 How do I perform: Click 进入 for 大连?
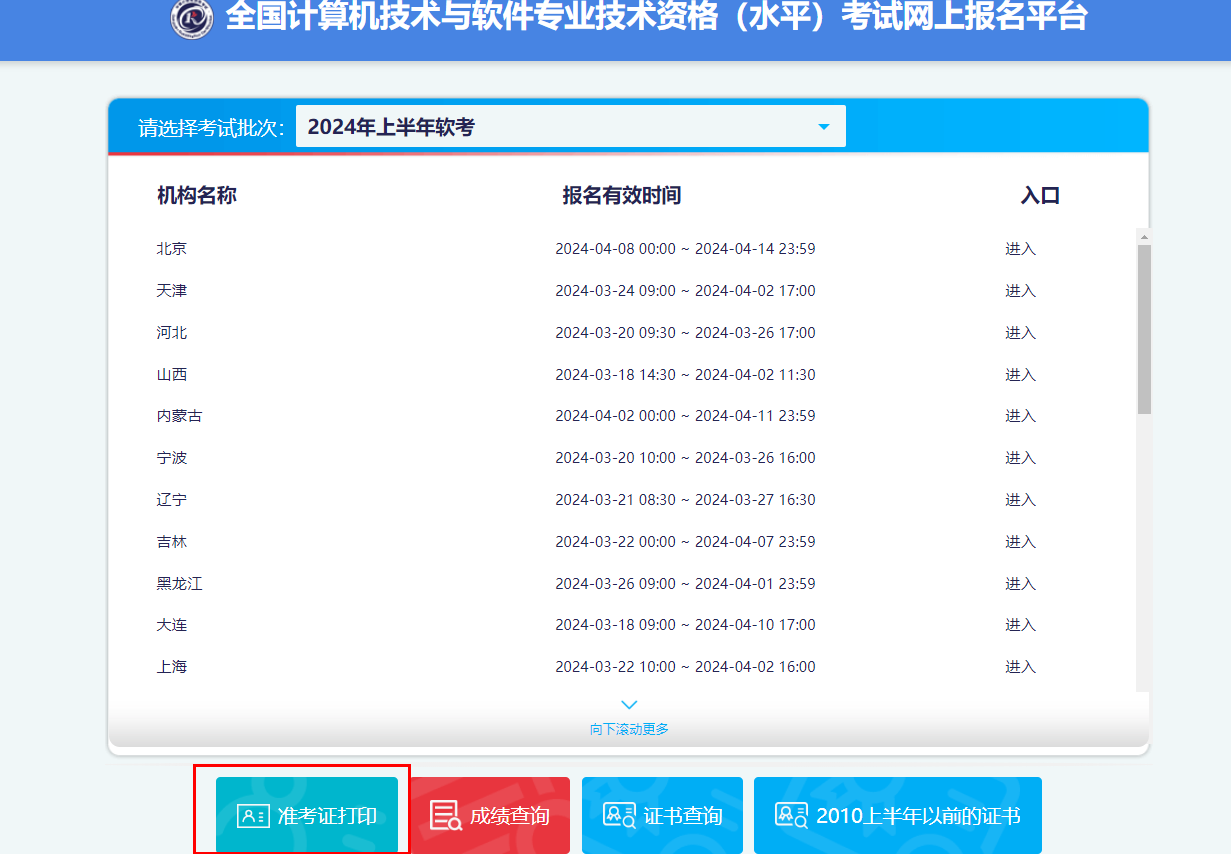[1021, 625]
